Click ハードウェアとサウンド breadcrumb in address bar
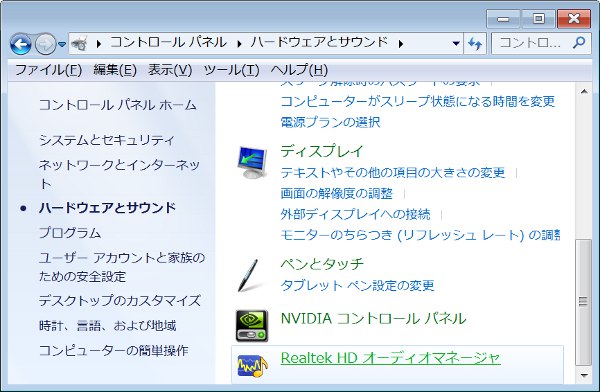This screenshot has width=600, height=392. pyautogui.click(x=320, y=42)
